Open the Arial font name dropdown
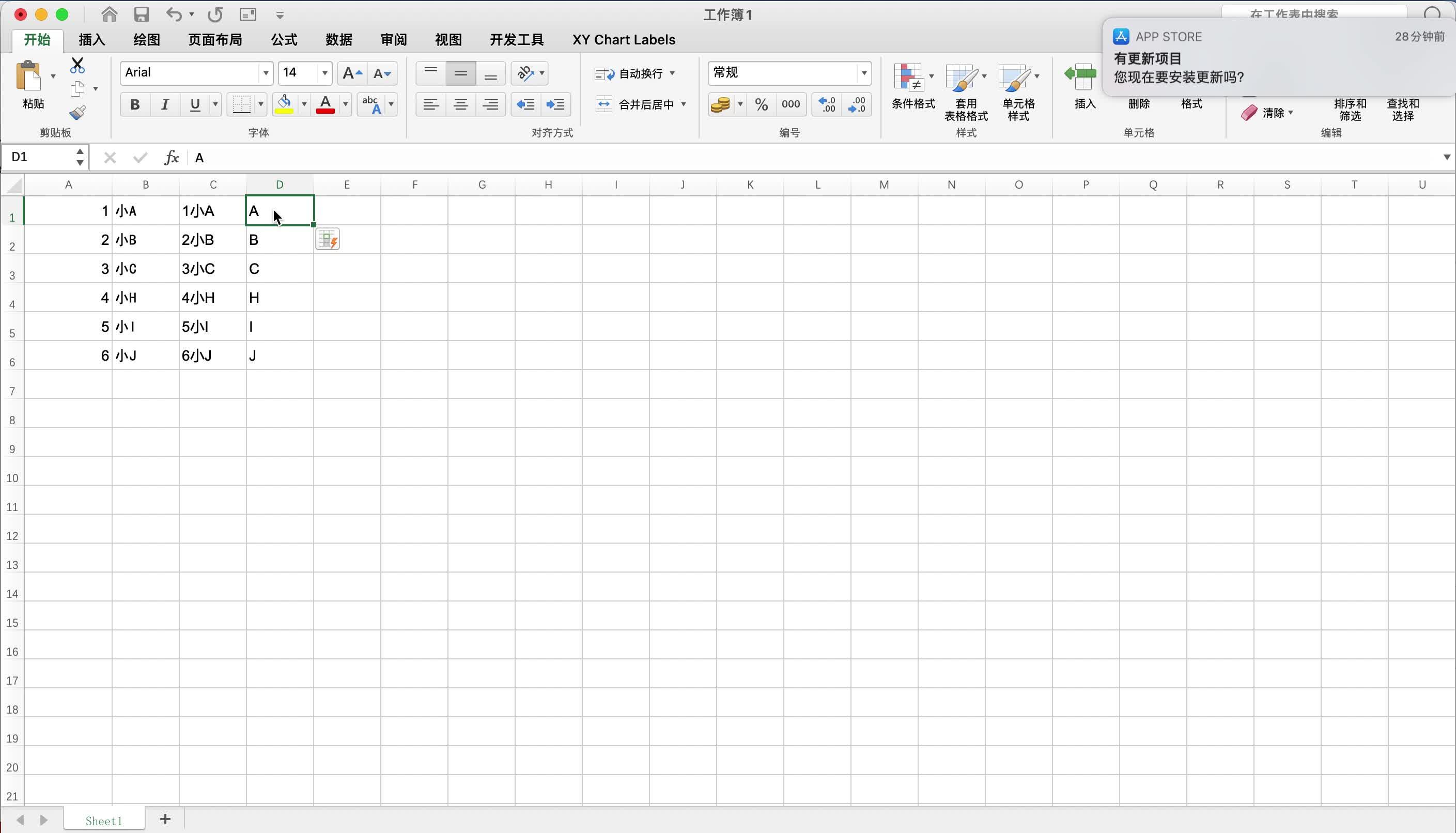1456x833 pixels. (266, 73)
